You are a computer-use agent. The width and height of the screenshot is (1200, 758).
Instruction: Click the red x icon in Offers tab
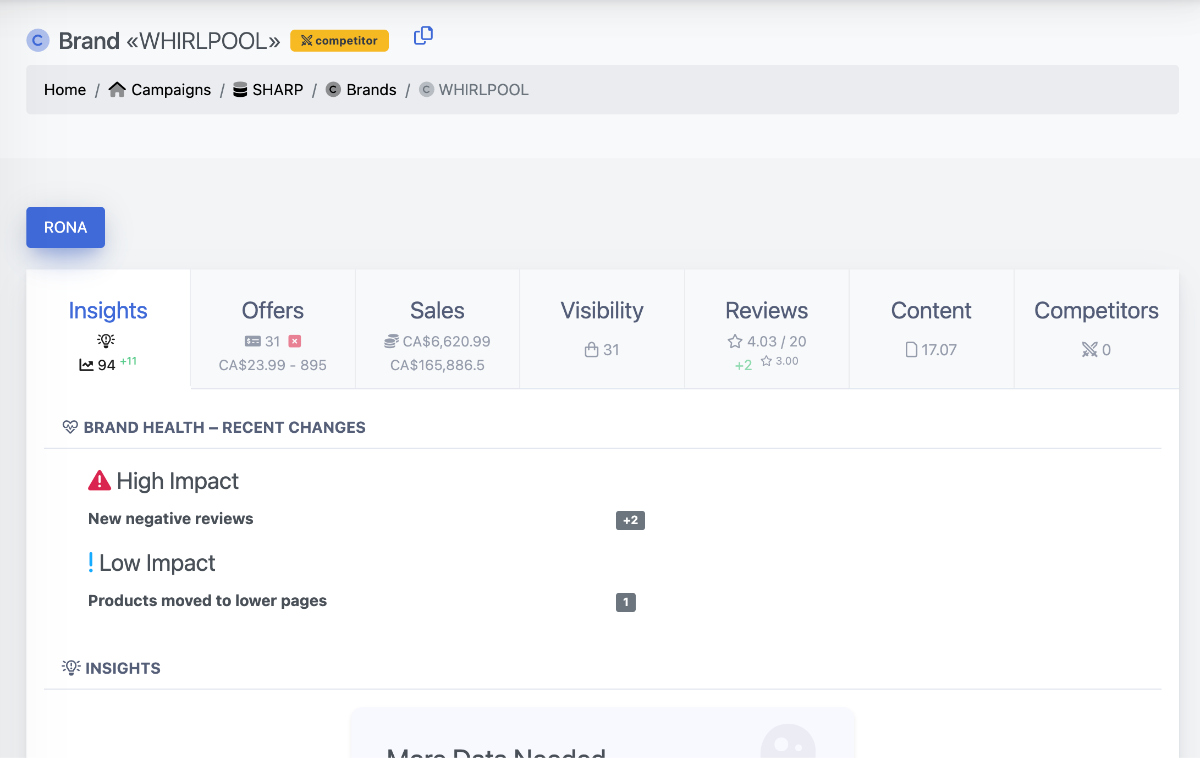(x=295, y=342)
